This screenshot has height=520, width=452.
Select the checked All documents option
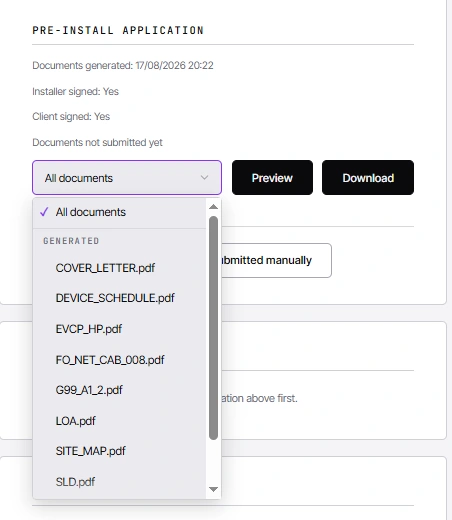(x=119, y=212)
